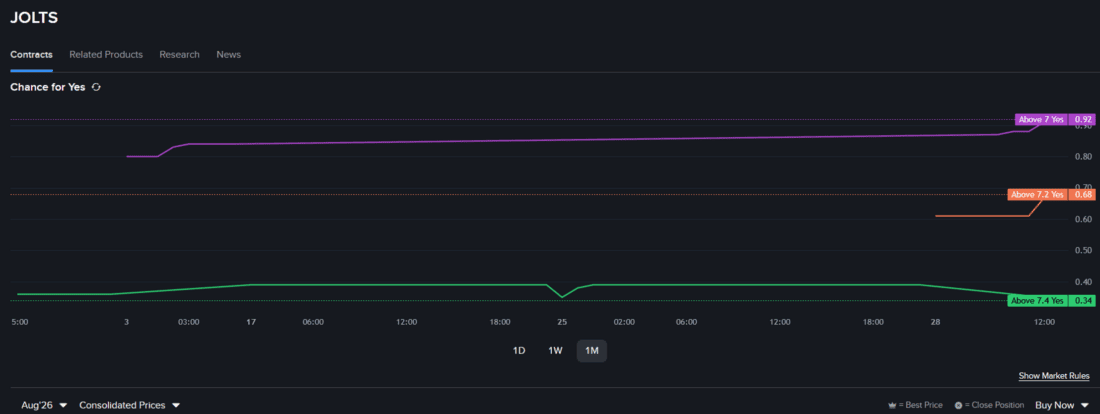Select the 1M time range

tap(592, 351)
